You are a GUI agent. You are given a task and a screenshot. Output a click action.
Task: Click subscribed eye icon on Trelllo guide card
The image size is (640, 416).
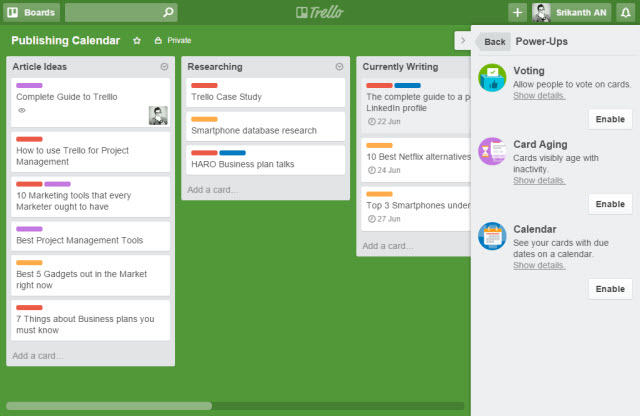pyautogui.click(x=22, y=110)
